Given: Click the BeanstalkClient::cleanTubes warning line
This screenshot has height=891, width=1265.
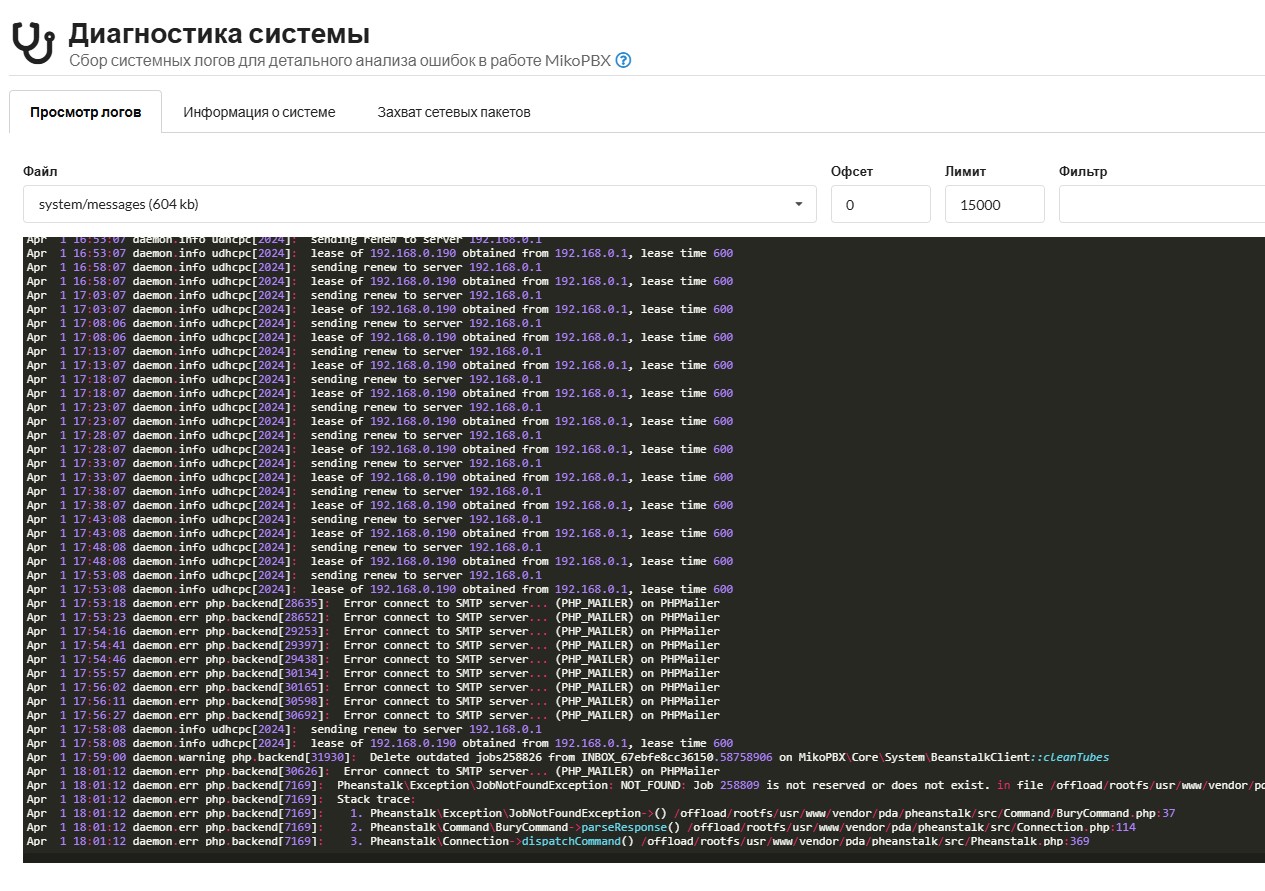Looking at the screenshot, I should (568, 757).
